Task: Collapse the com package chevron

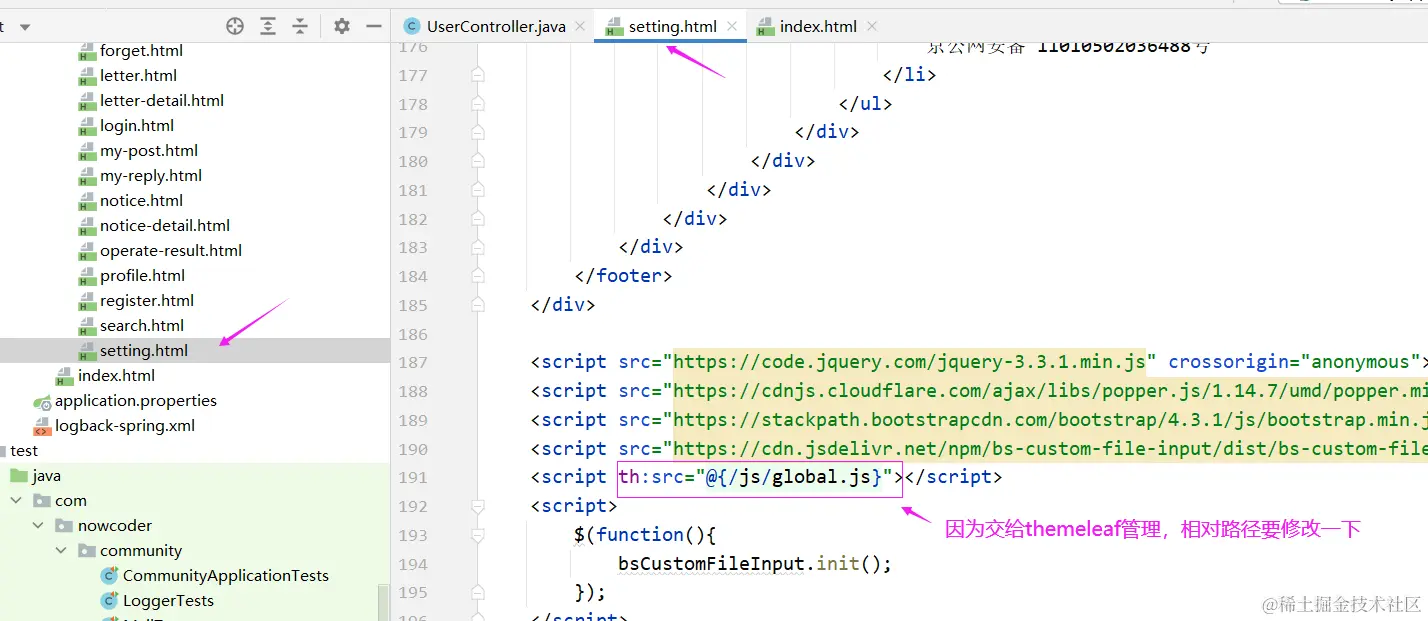Action: (16, 501)
